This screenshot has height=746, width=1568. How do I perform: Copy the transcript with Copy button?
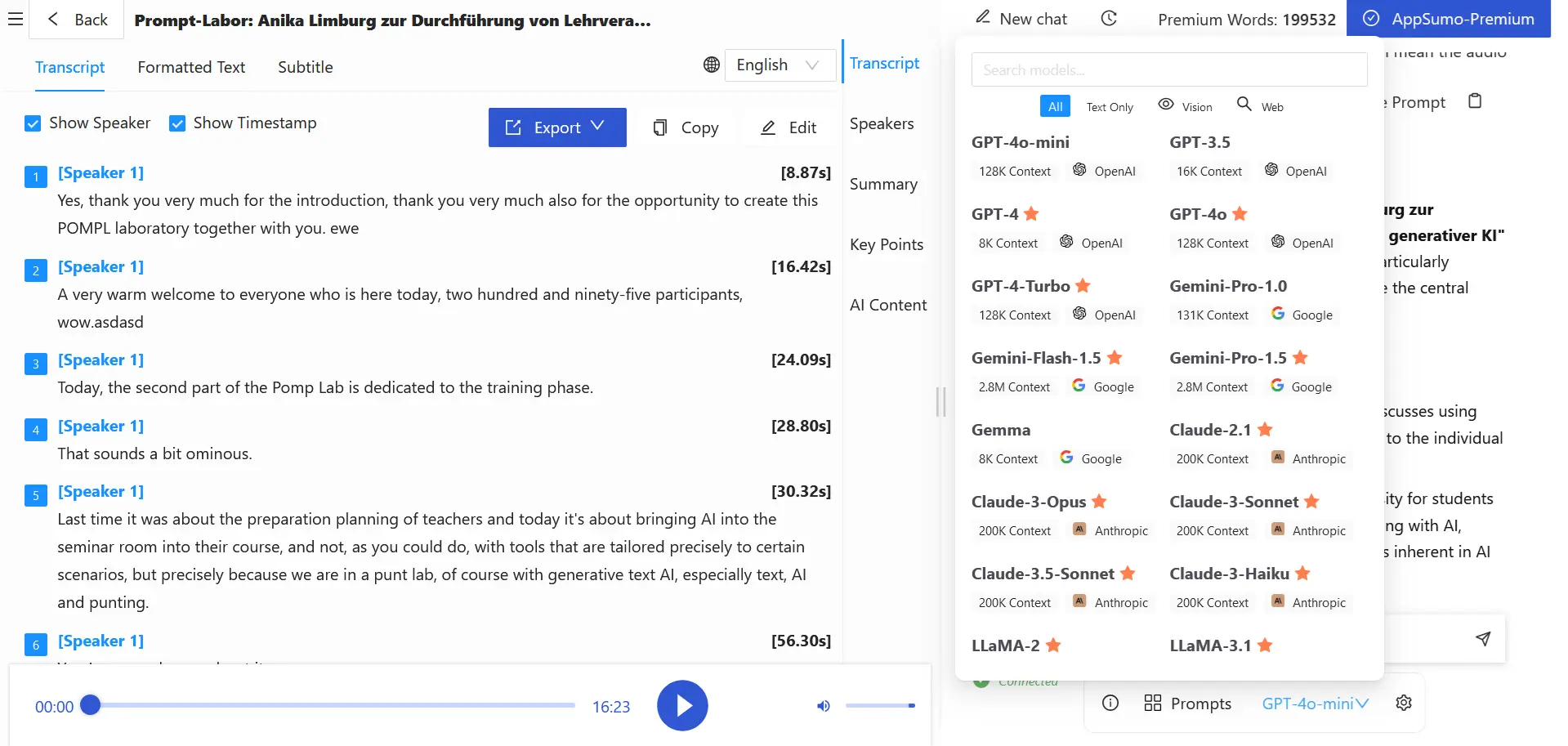pos(686,127)
